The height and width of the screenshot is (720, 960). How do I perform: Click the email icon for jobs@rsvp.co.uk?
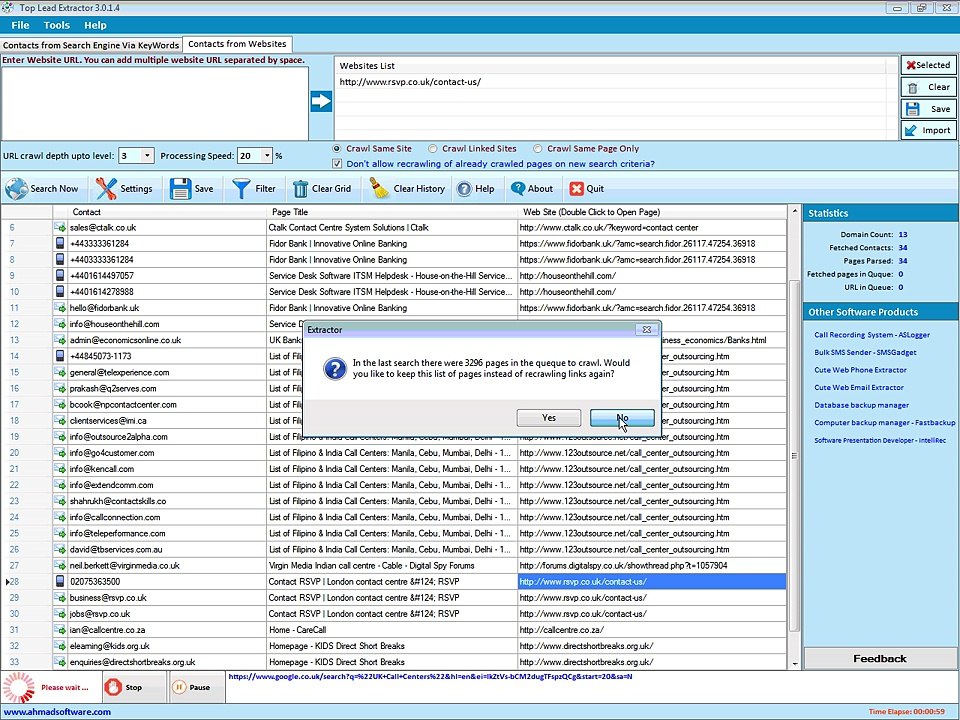(x=60, y=613)
